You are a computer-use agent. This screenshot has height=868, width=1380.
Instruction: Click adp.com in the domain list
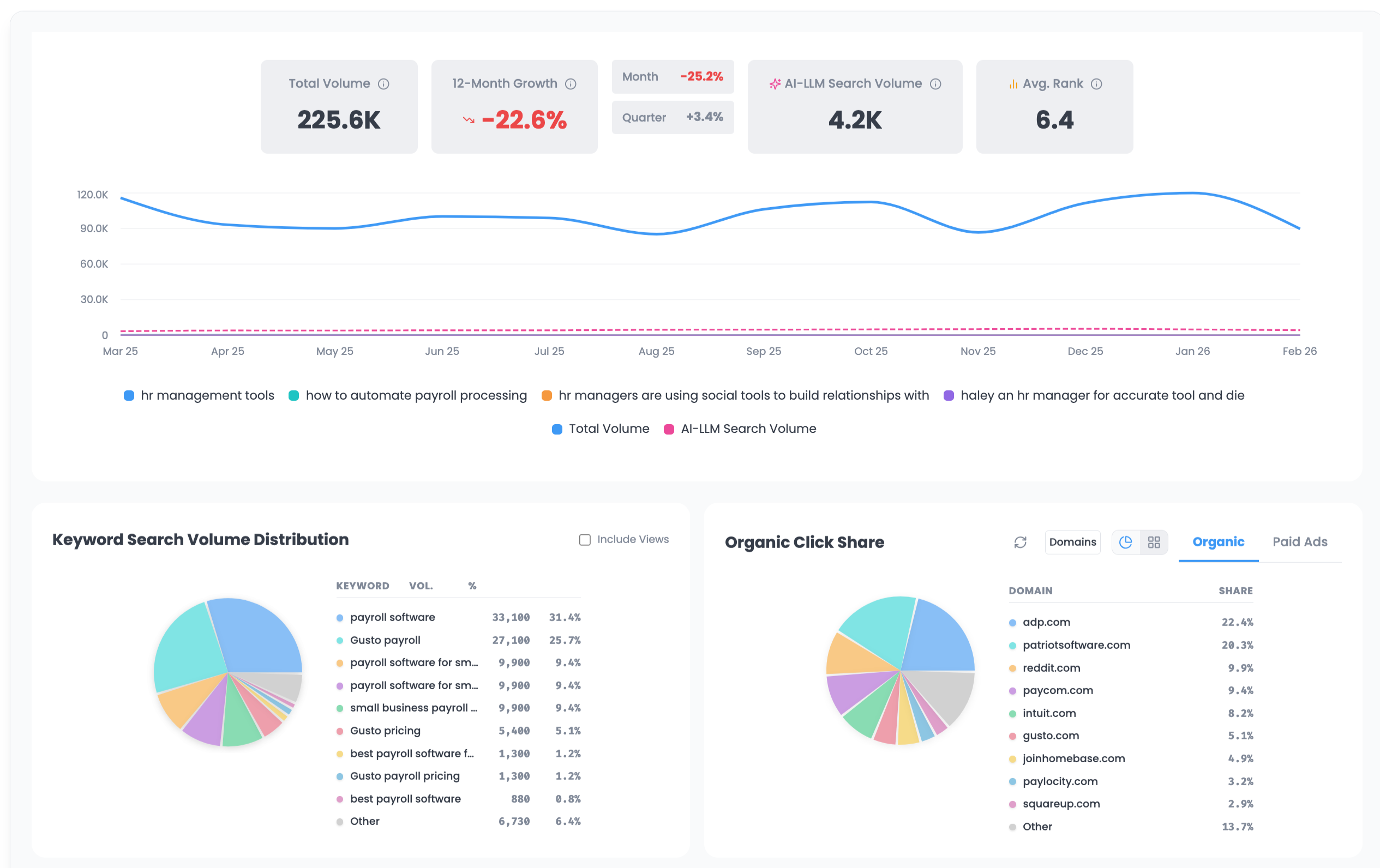coord(1046,622)
